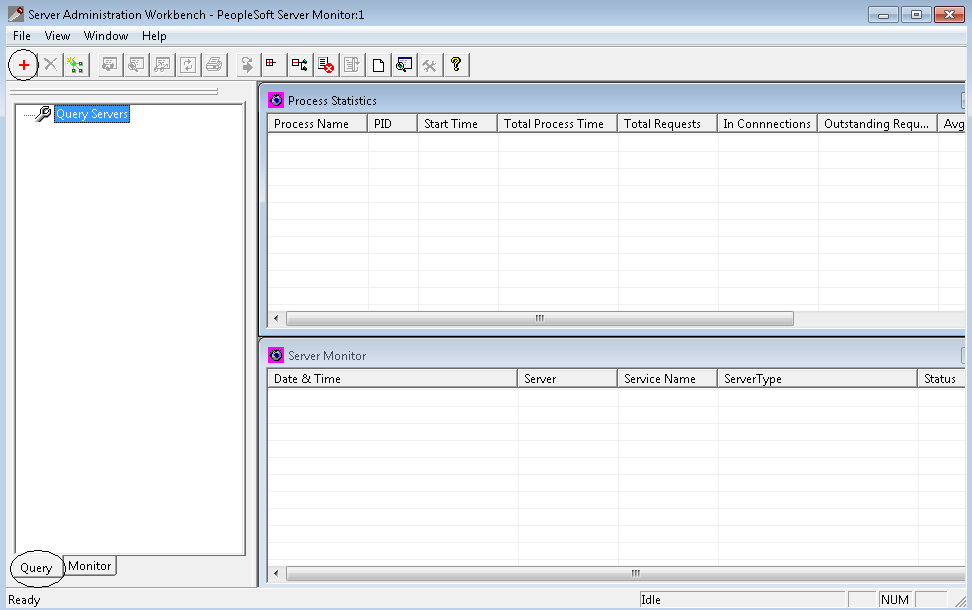Click the Server column header

click(x=568, y=379)
